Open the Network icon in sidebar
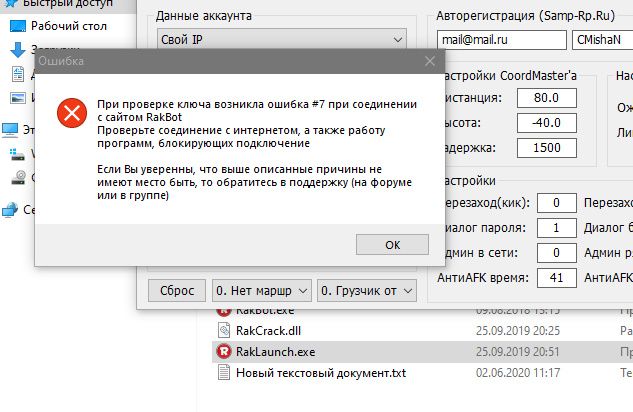Viewport: 633px width, 412px height. (x=10, y=210)
